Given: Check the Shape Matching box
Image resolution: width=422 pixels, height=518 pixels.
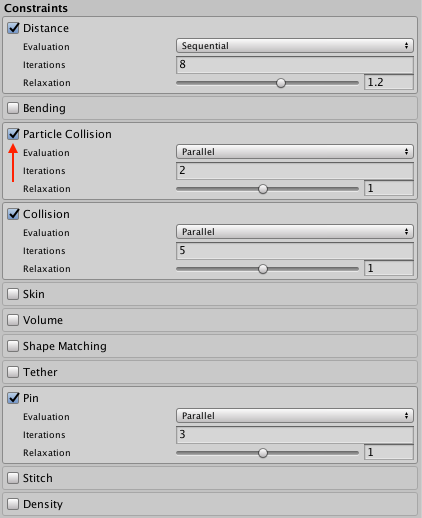Looking at the screenshot, I should [x=13, y=346].
